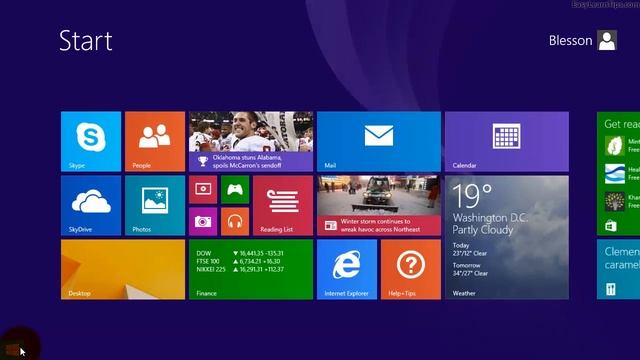Viewport: 640px width, 360px height.
Task: Open the Reading List tile
Action: point(283,206)
